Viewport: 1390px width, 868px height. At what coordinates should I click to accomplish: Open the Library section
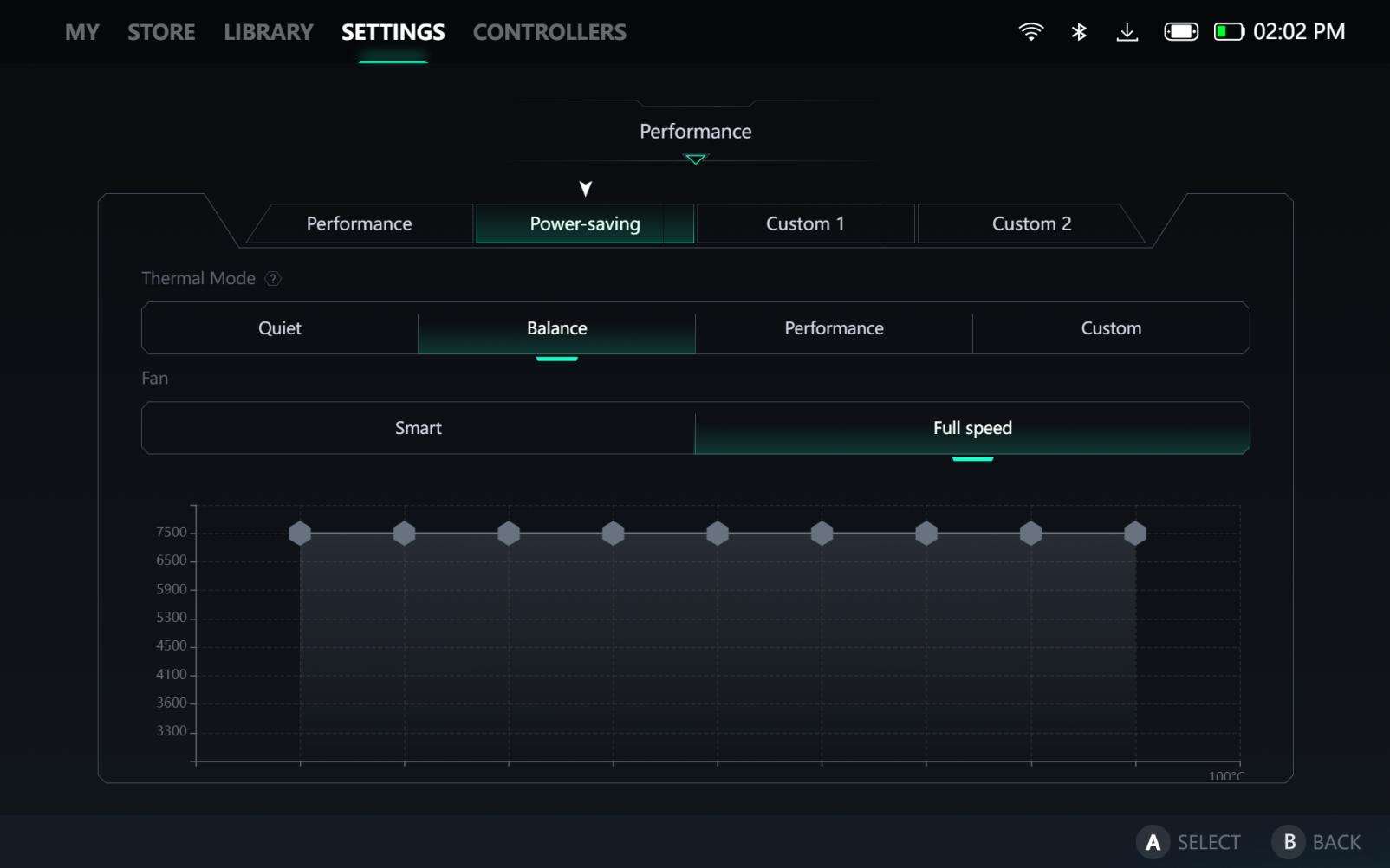[268, 32]
